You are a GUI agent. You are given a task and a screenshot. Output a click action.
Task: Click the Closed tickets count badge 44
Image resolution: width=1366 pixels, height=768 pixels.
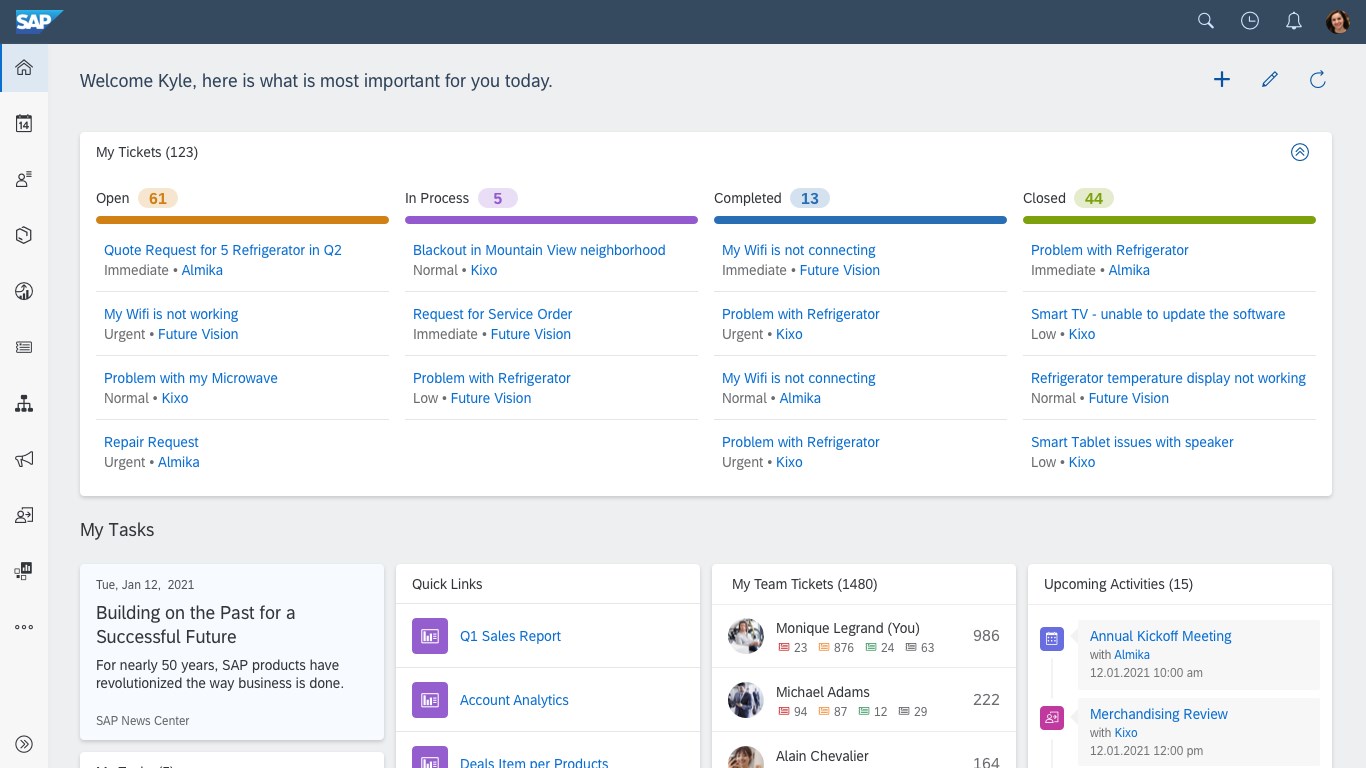point(1094,198)
